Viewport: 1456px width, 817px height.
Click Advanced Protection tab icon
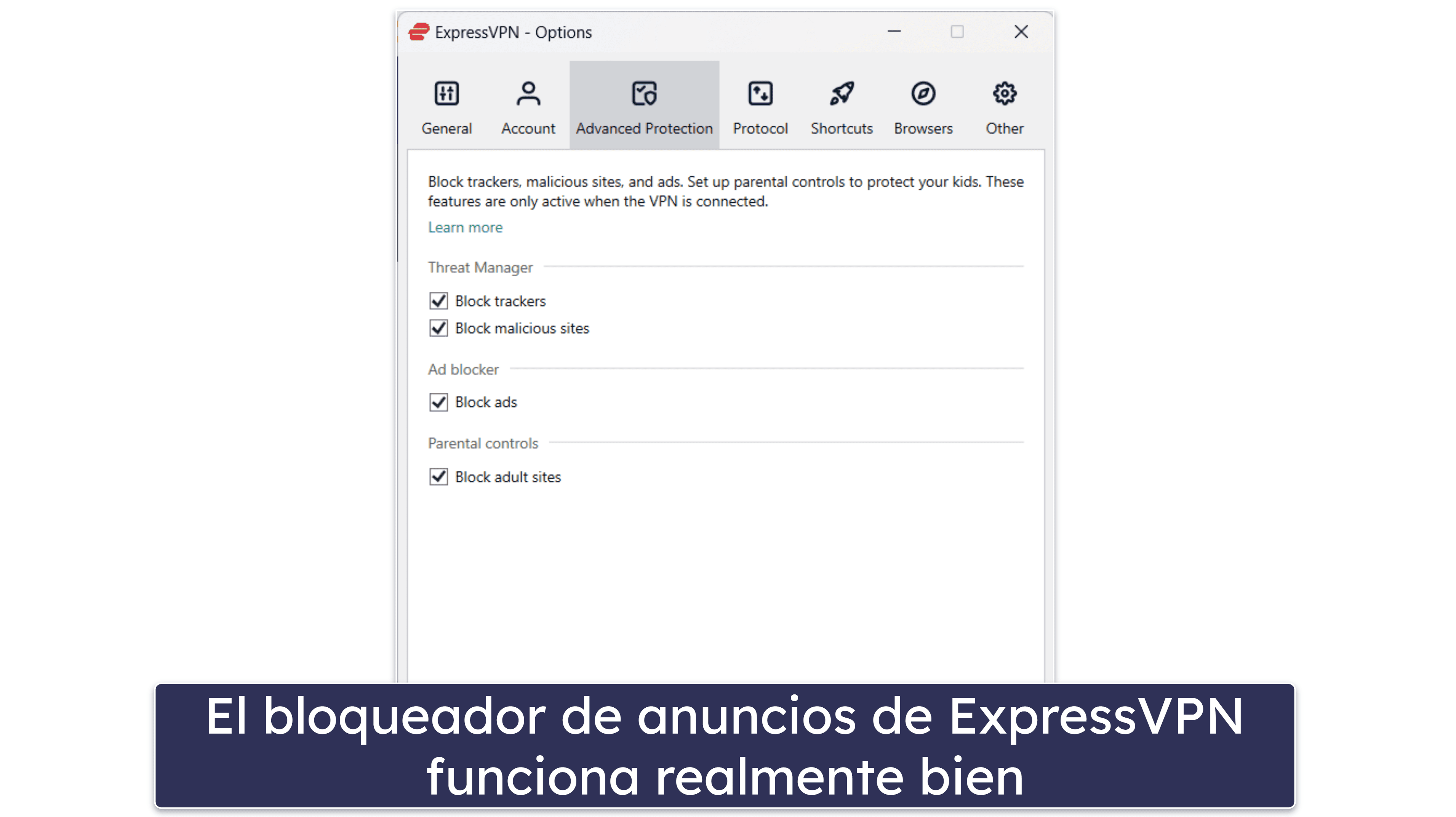coord(644,92)
